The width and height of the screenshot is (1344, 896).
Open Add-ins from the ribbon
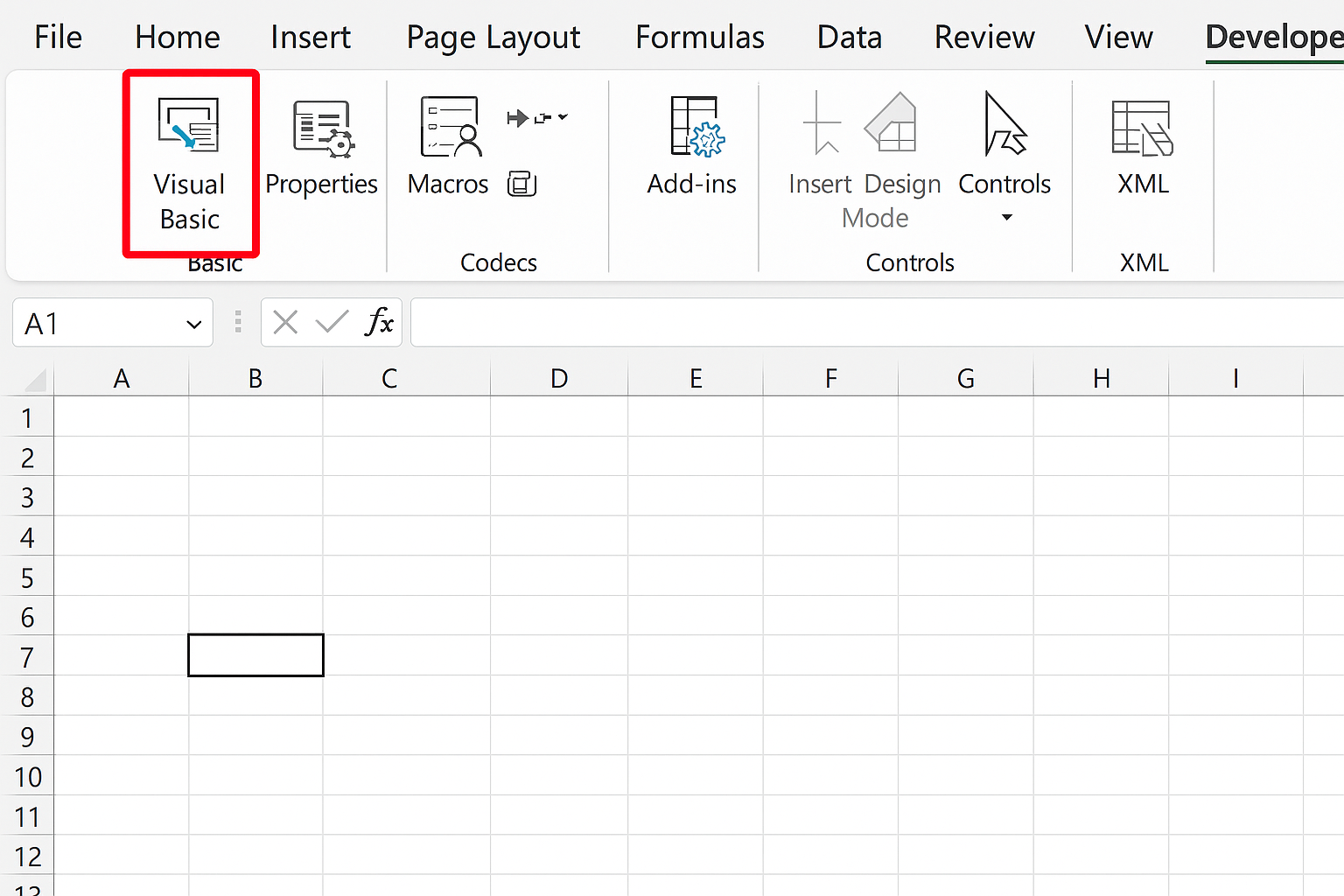click(692, 147)
